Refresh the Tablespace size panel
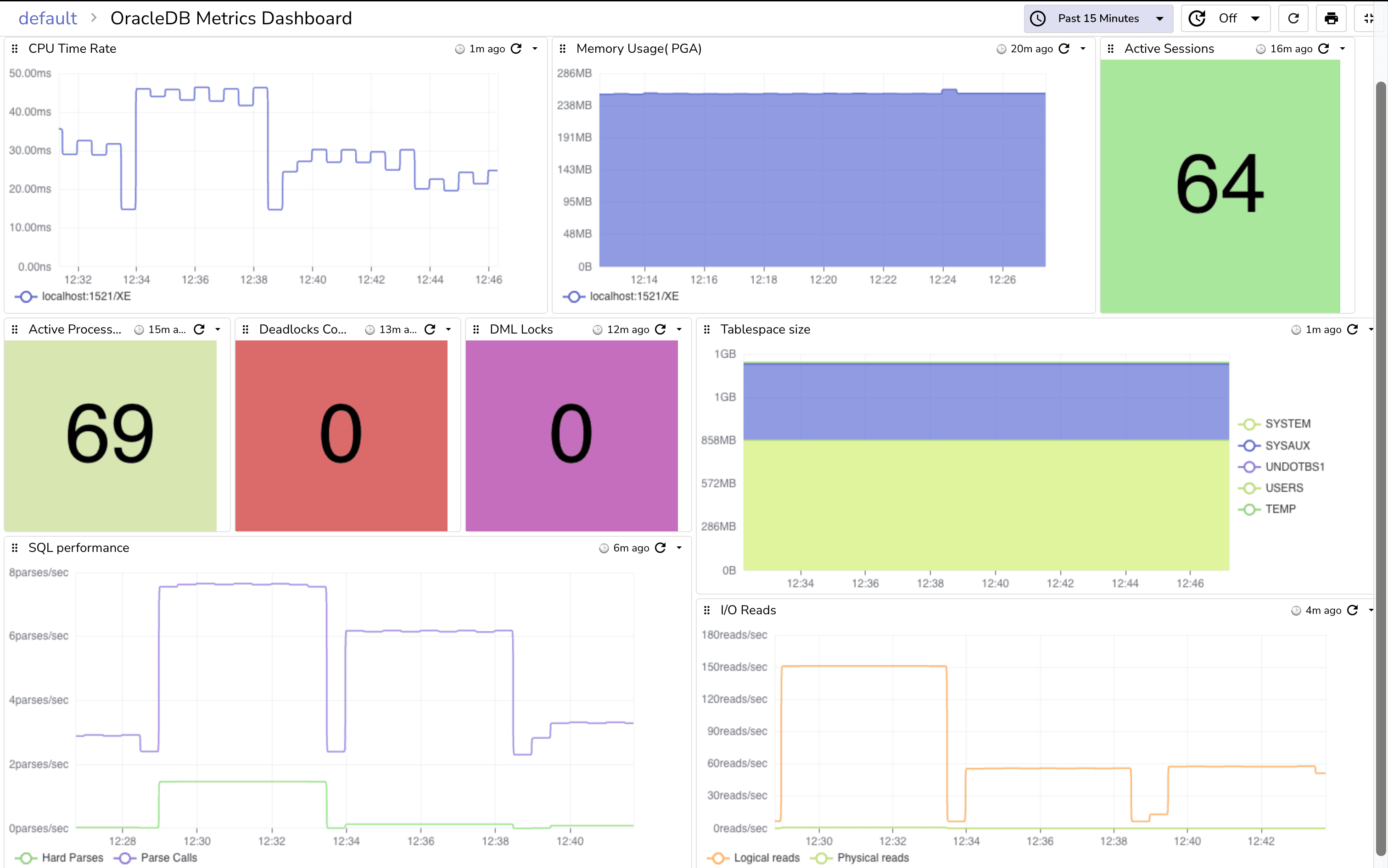The height and width of the screenshot is (868, 1388). [x=1354, y=329]
